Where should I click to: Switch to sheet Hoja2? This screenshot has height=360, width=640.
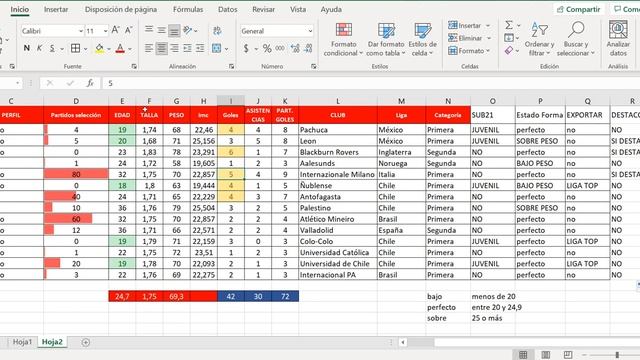point(52,342)
